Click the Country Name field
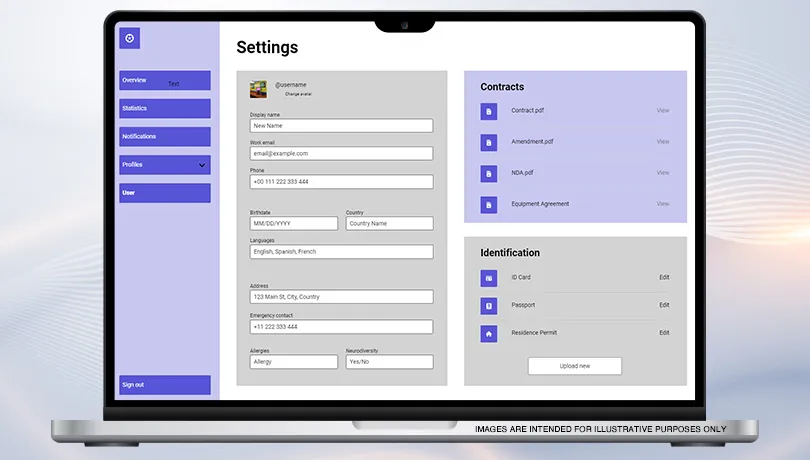Screen dimensions: 810x460 pos(389,223)
